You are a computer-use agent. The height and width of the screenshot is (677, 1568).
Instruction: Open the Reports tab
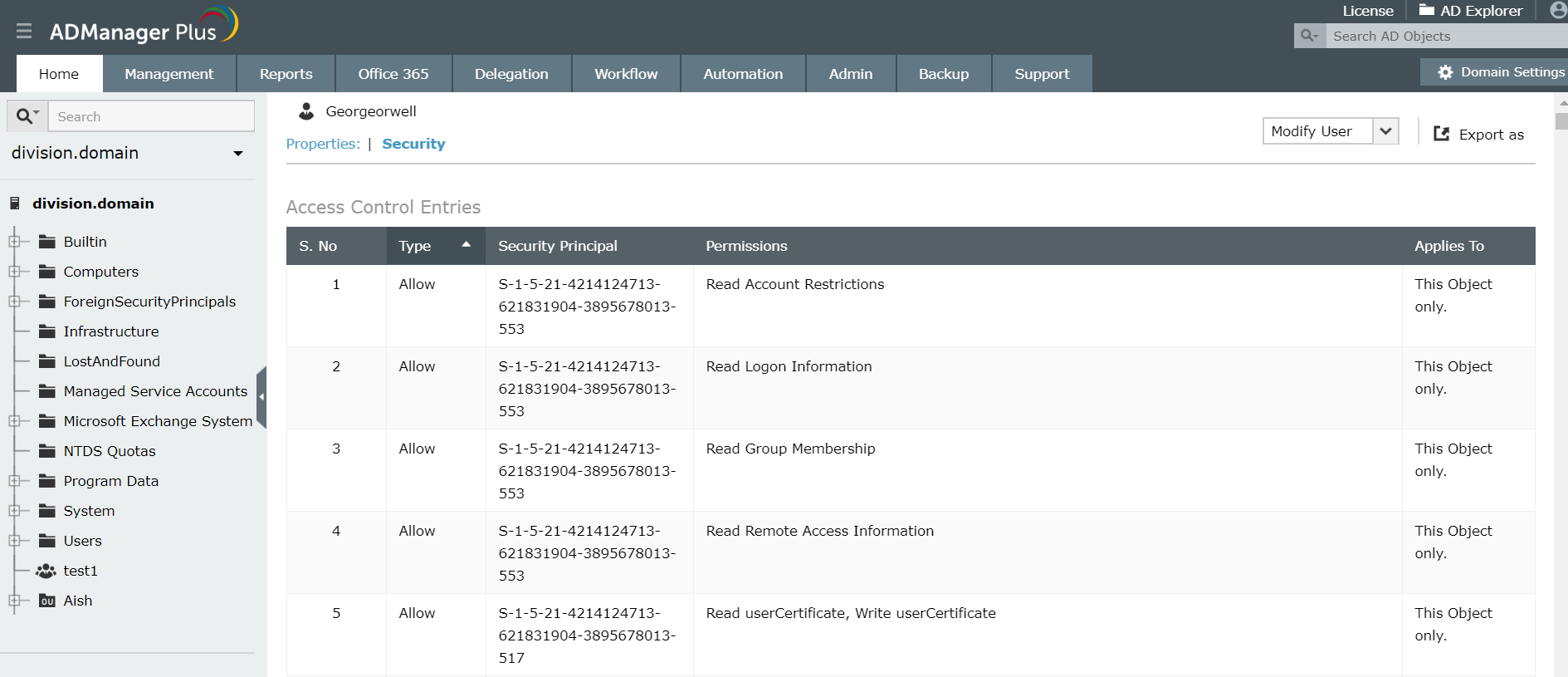pos(286,74)
